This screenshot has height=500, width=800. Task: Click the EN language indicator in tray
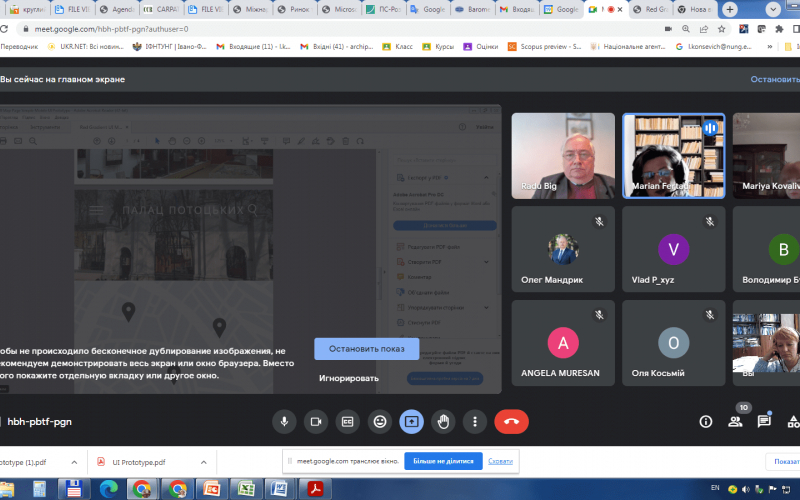pos(715,488)
